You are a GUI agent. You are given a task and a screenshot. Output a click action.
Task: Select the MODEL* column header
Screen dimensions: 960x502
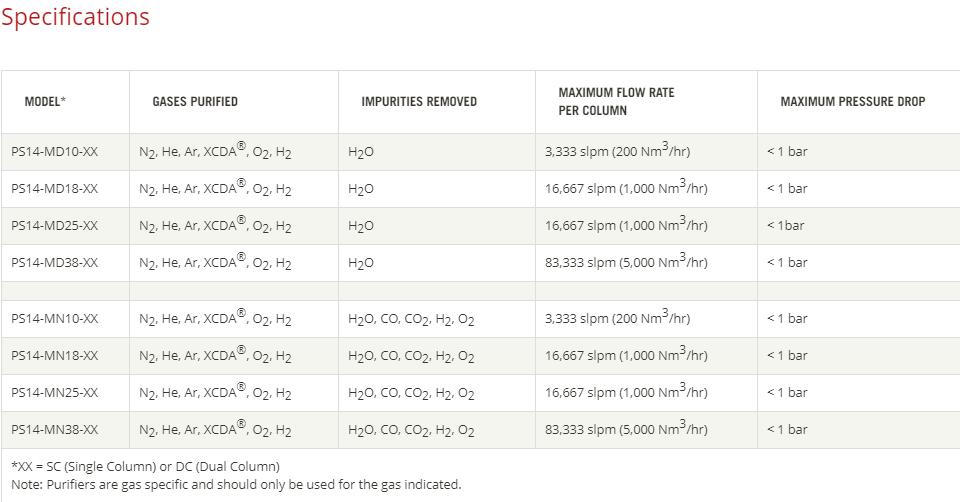[45, 102]
